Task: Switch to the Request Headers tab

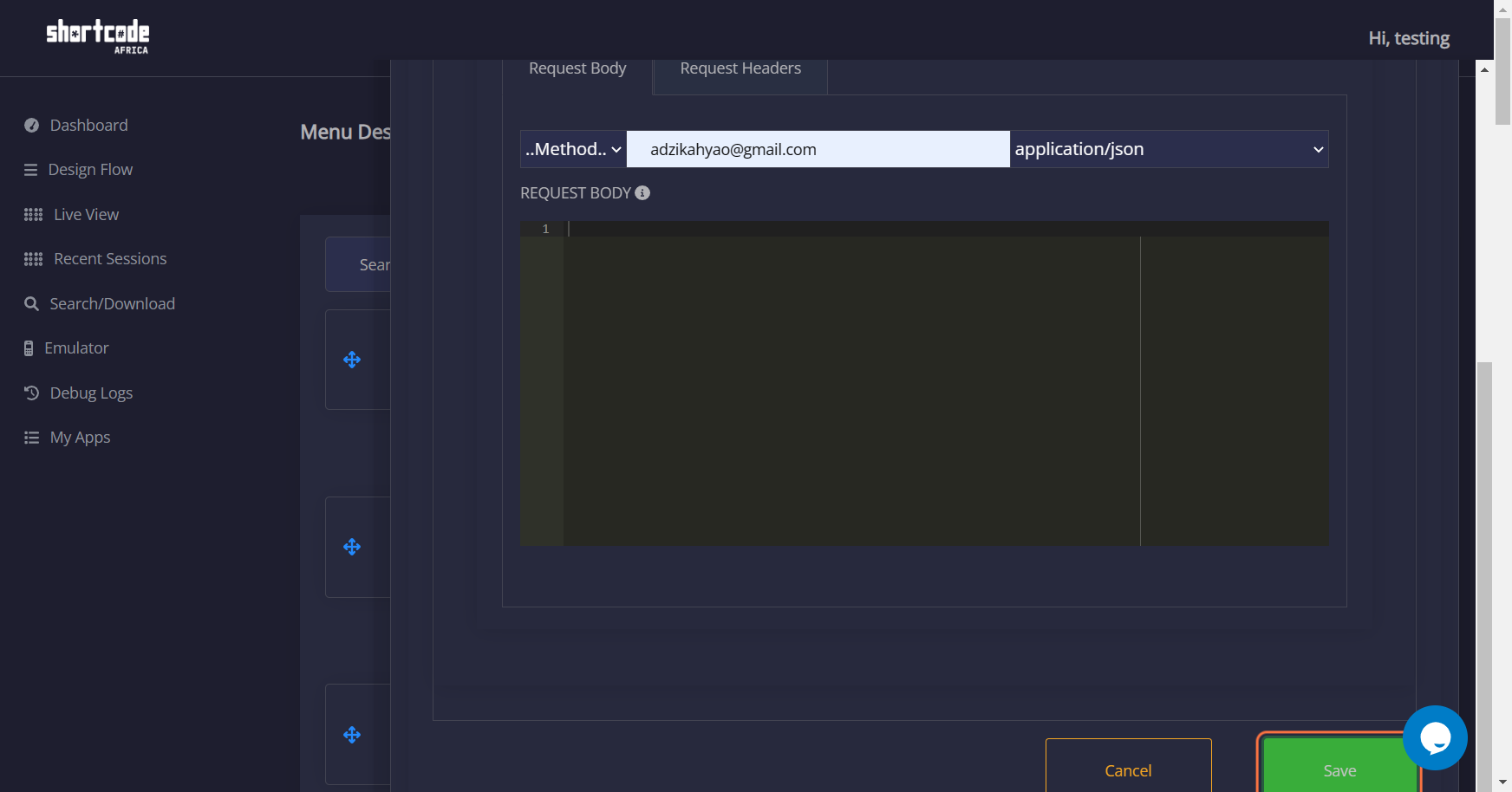Action: click(x=740, y=68)
